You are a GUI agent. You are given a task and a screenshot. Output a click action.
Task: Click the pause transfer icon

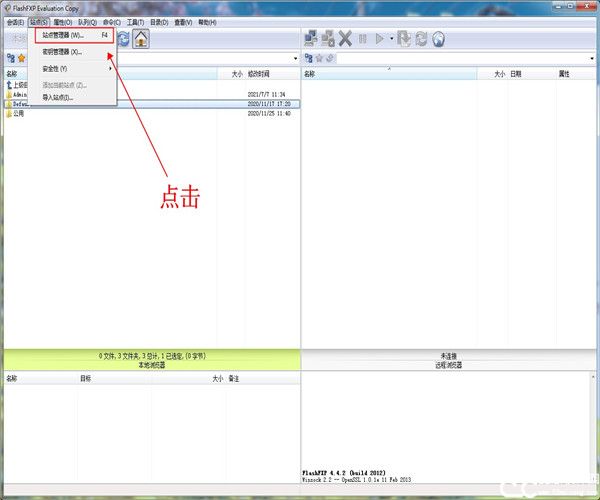tap(362, 38)
